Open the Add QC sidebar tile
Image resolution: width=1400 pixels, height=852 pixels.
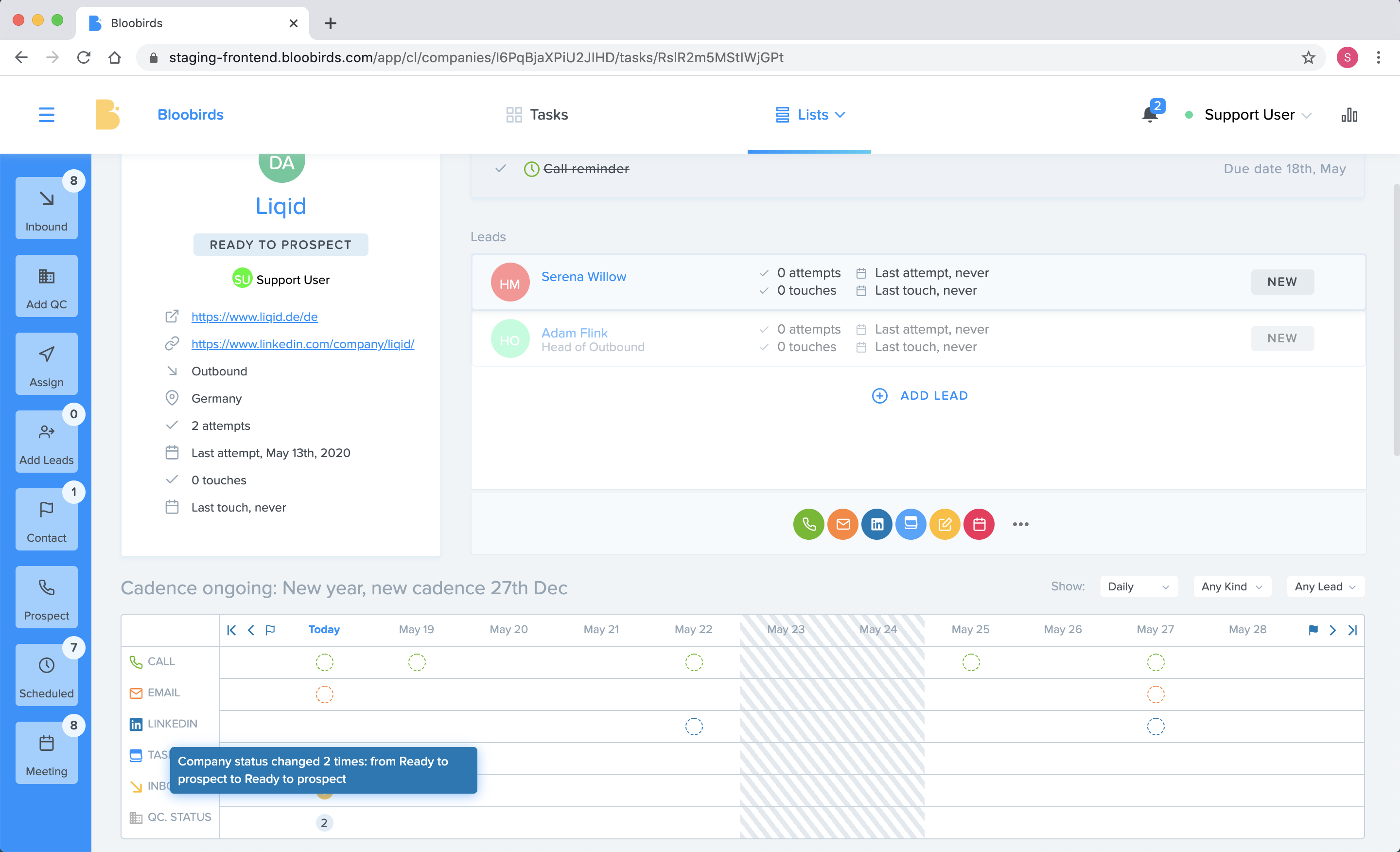(x=47, y=286)
